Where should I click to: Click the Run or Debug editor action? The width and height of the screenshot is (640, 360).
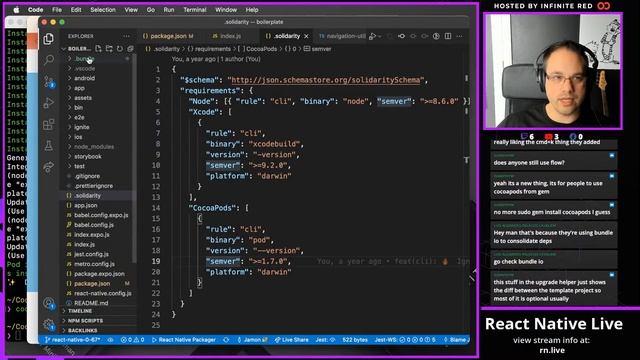point(372,36)
